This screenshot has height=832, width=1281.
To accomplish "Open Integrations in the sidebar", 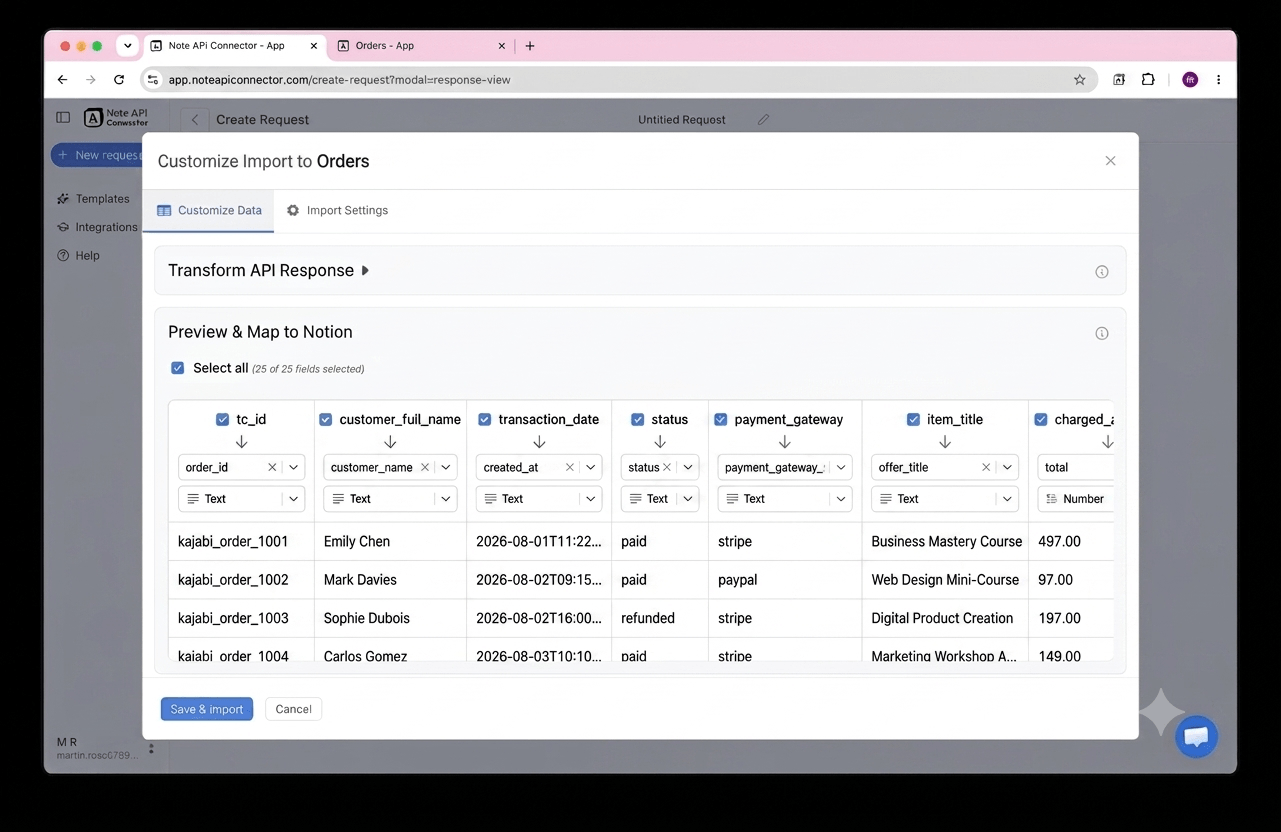I will click(x=97, y=227).
